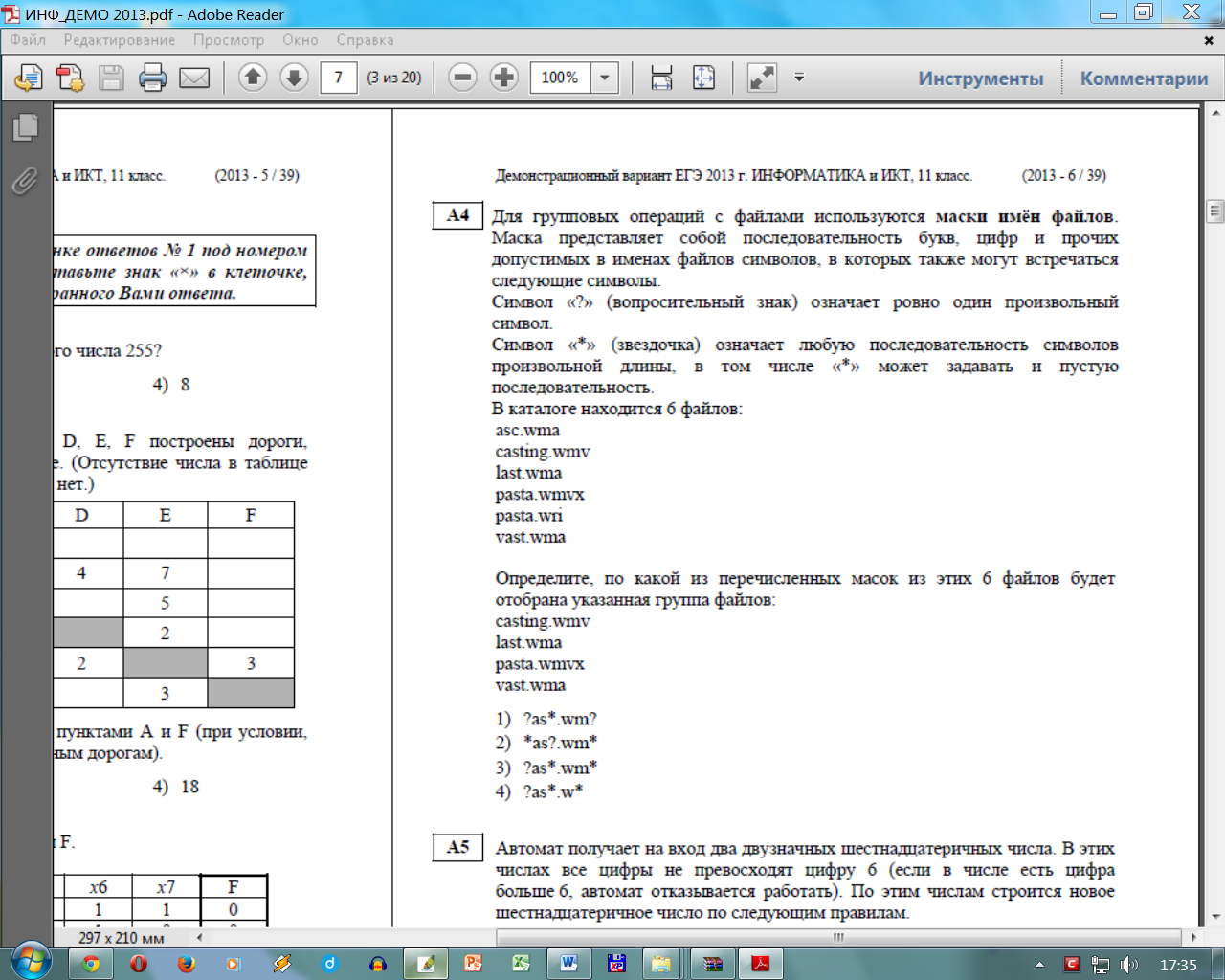Launch Firefox from taskbar

(x=187, y=964)
